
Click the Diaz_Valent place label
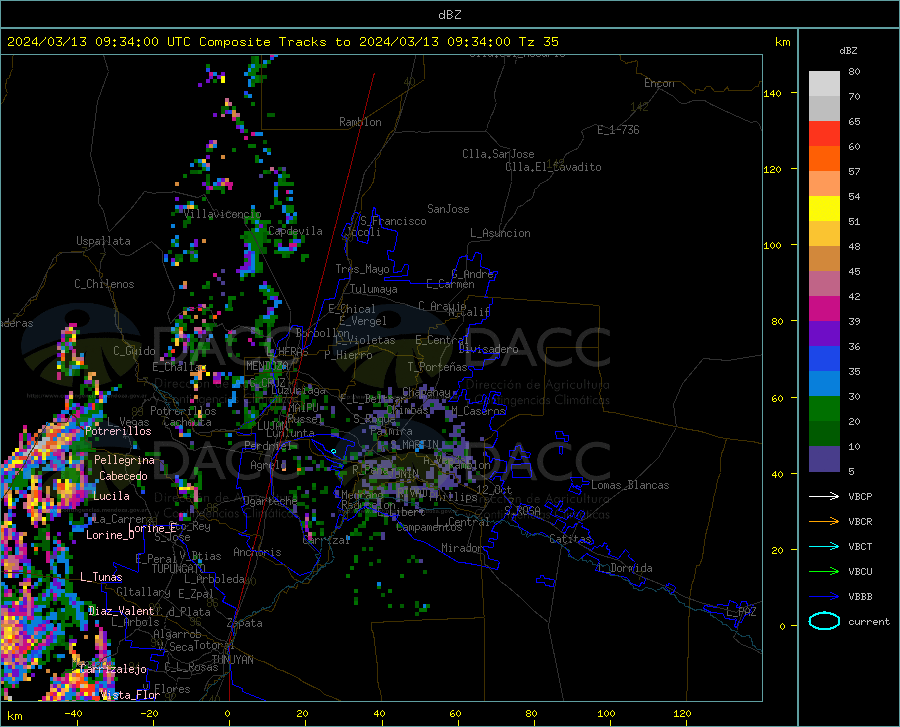[121, 611]
